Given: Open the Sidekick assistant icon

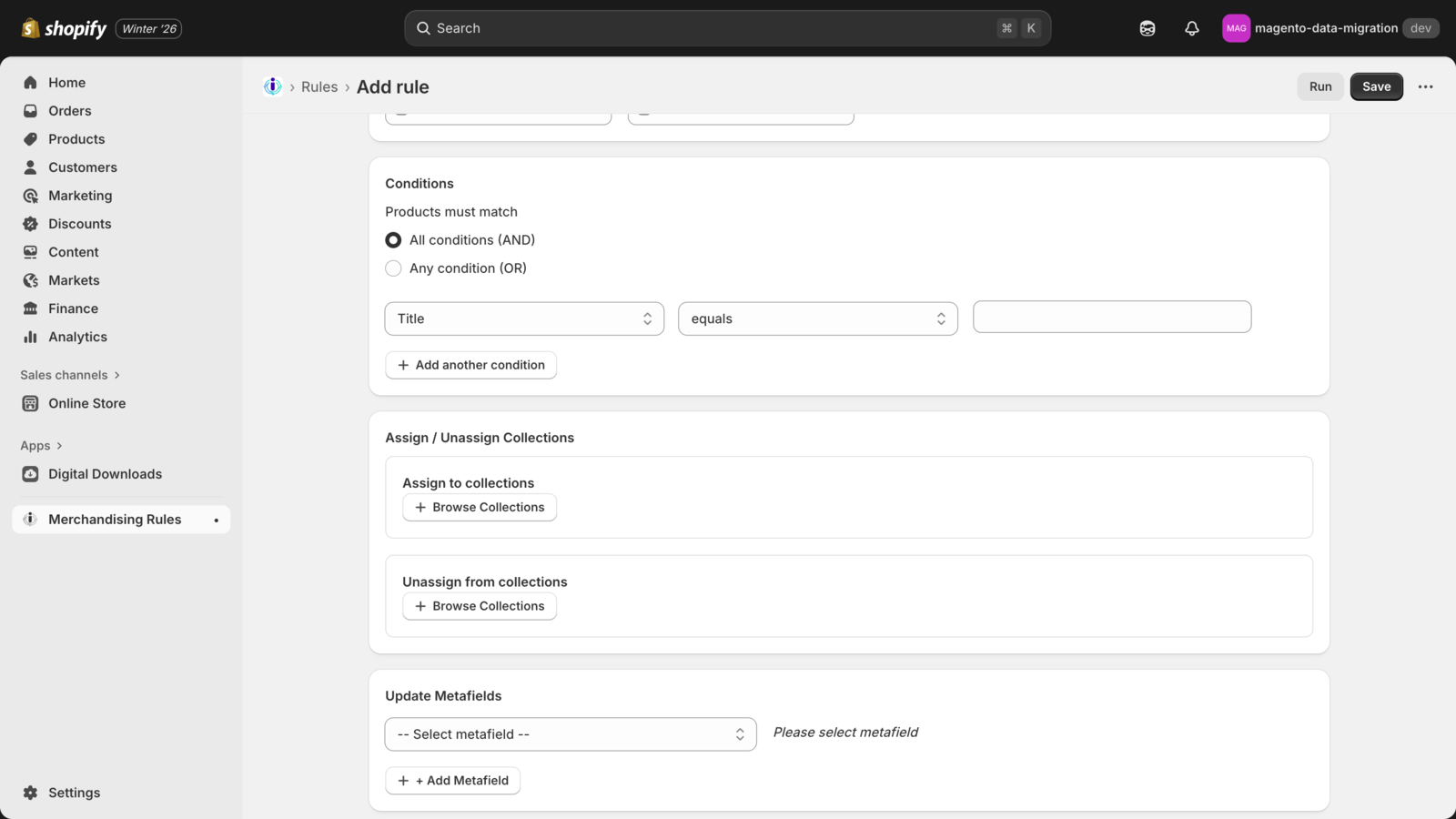Looking at the screenshot, I should (1147, 28).
